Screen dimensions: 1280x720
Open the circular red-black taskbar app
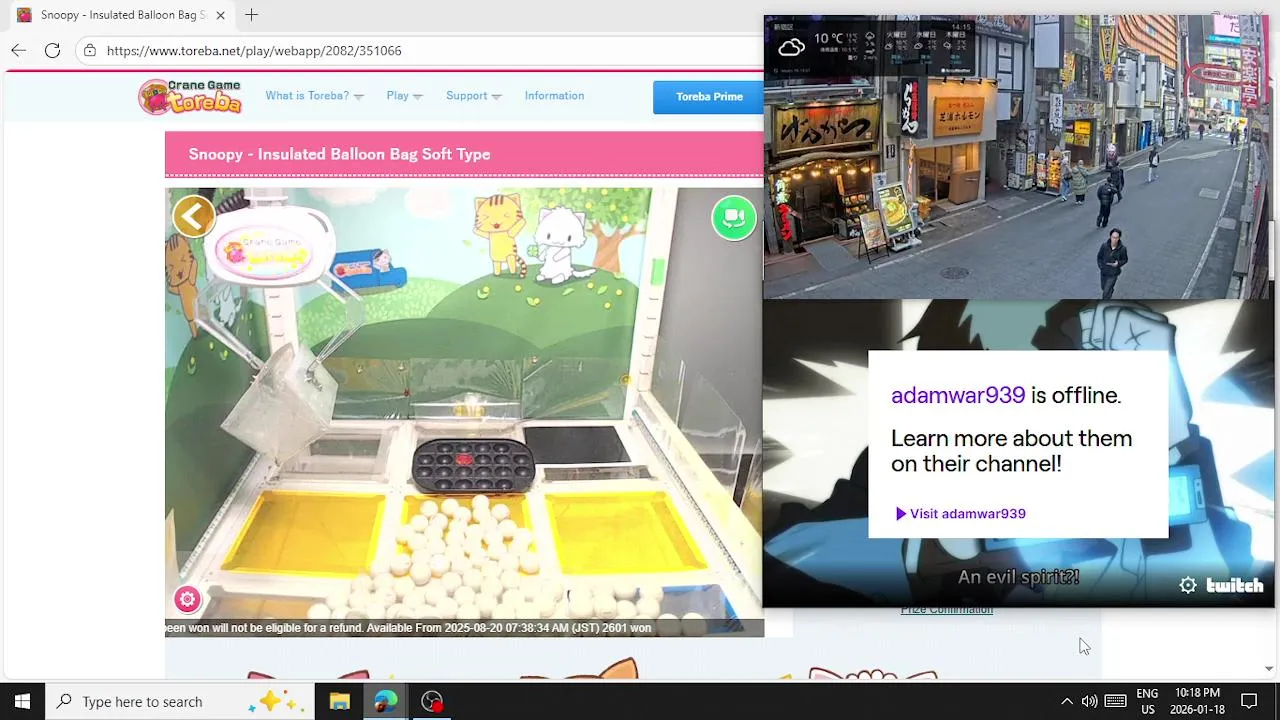(x=432, y=701)
